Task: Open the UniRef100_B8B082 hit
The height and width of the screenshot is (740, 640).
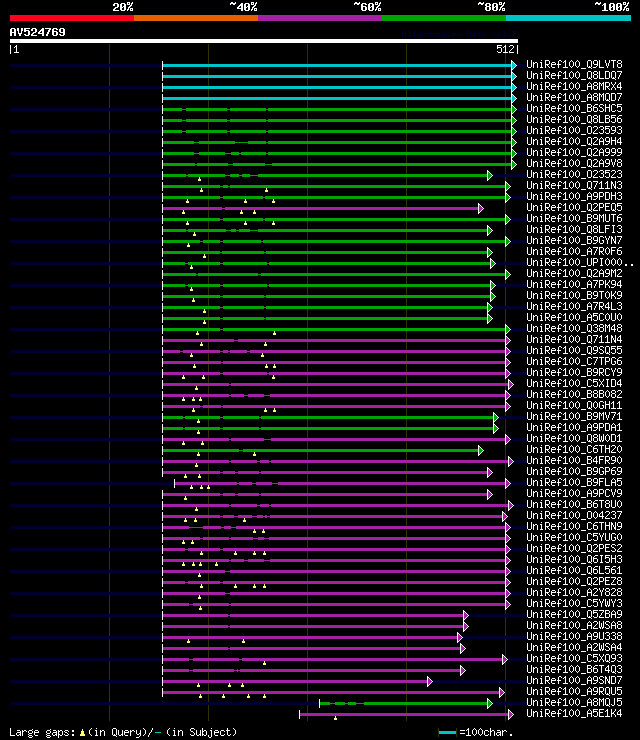Action: pyautogui.click(x=574, y=395)
